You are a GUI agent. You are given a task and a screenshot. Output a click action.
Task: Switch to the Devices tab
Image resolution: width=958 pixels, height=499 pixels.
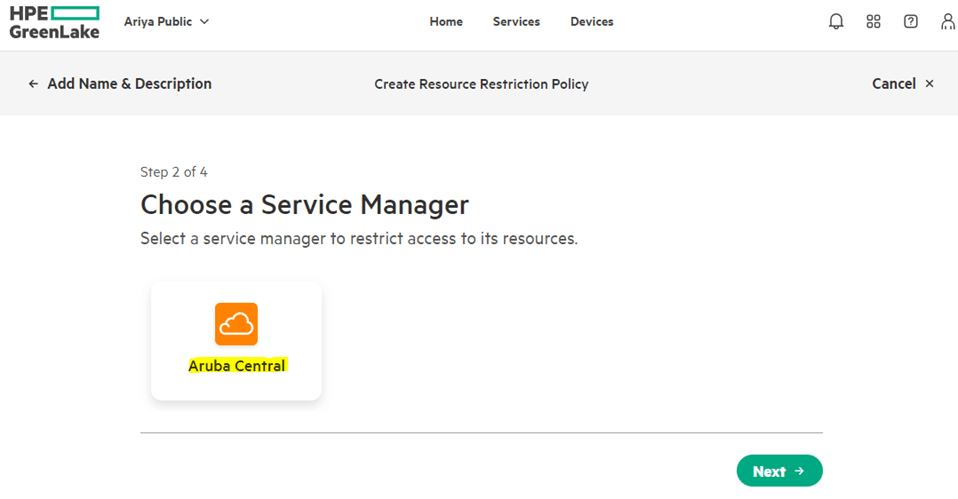592,21
